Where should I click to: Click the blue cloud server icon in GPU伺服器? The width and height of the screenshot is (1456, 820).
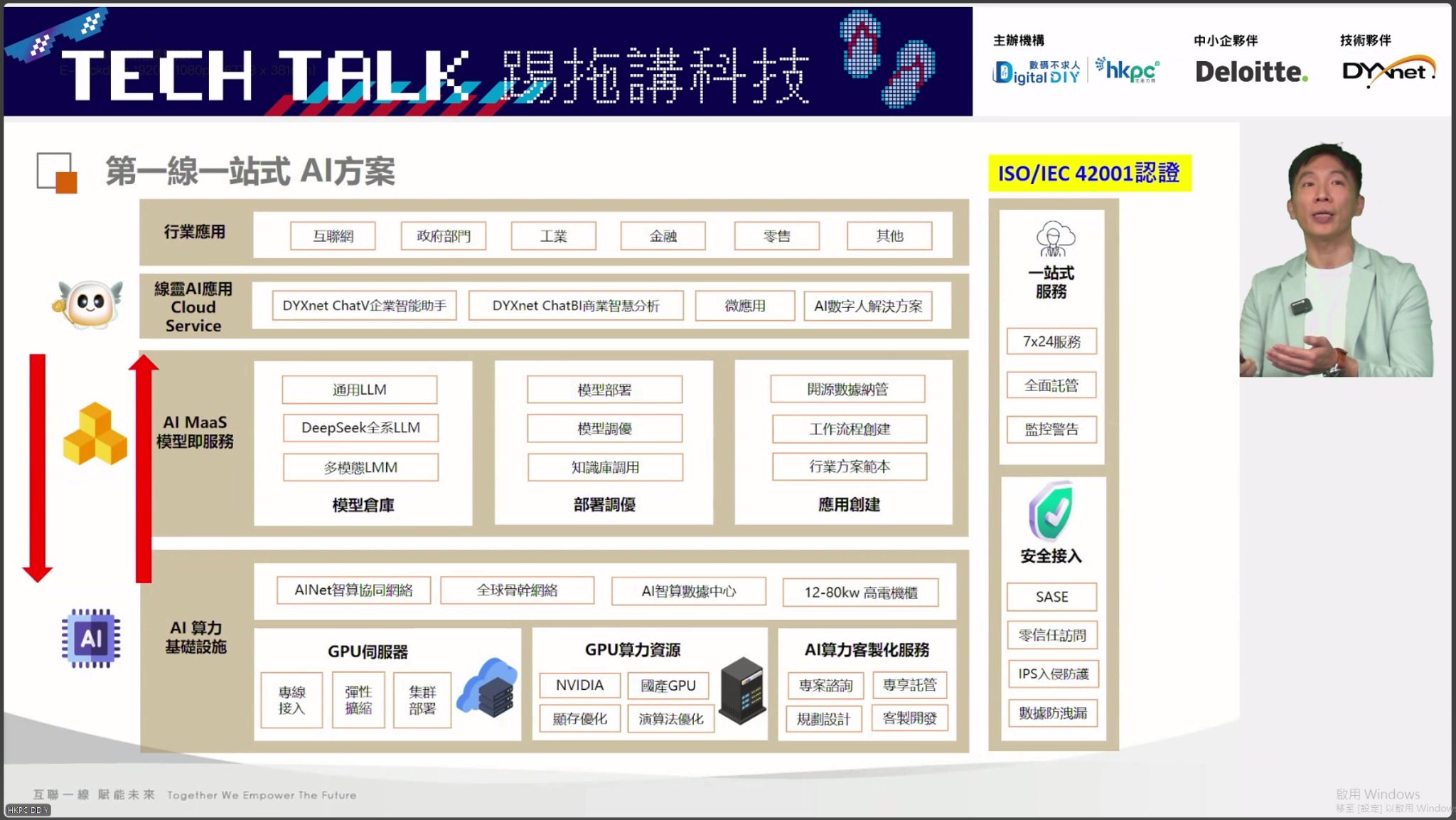[487, 687]
